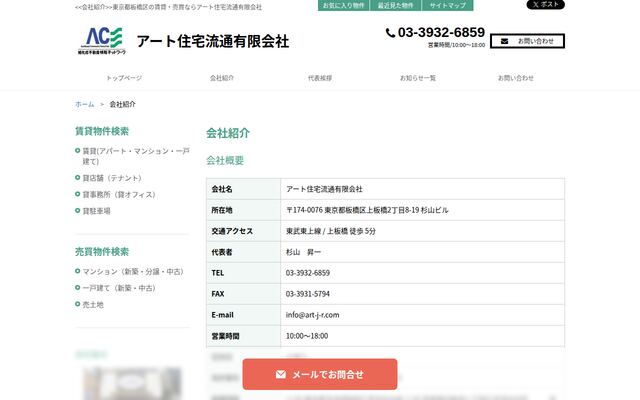Screen dimensions: 640x400
Task: Open 最近見た物件 header tab
Action: 395,5
